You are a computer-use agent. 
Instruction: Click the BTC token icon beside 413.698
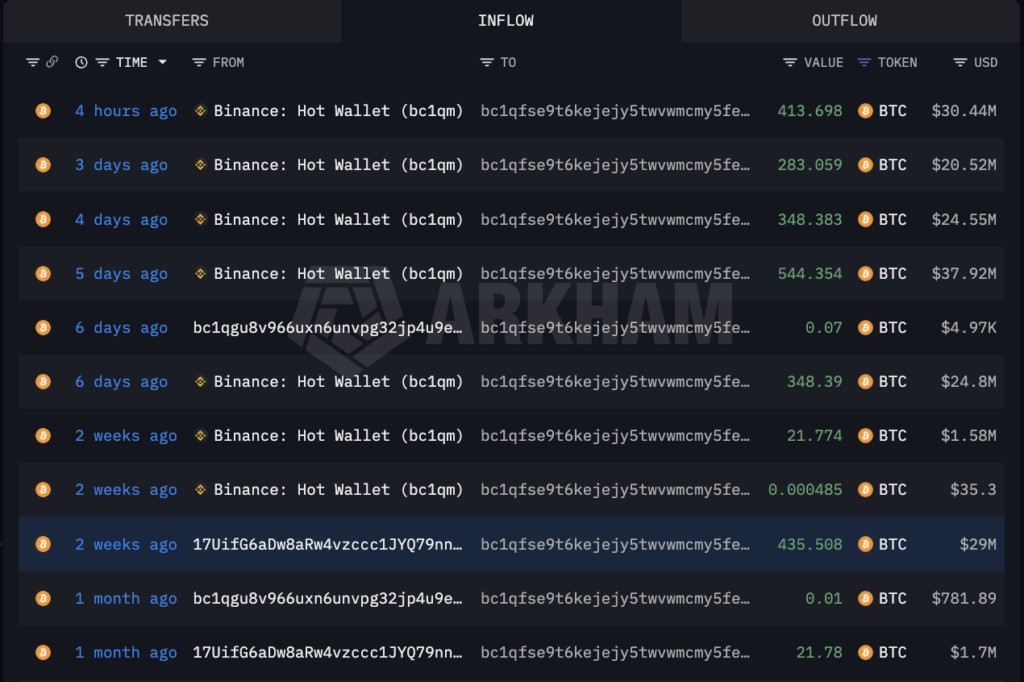click(x=865, y=111)
